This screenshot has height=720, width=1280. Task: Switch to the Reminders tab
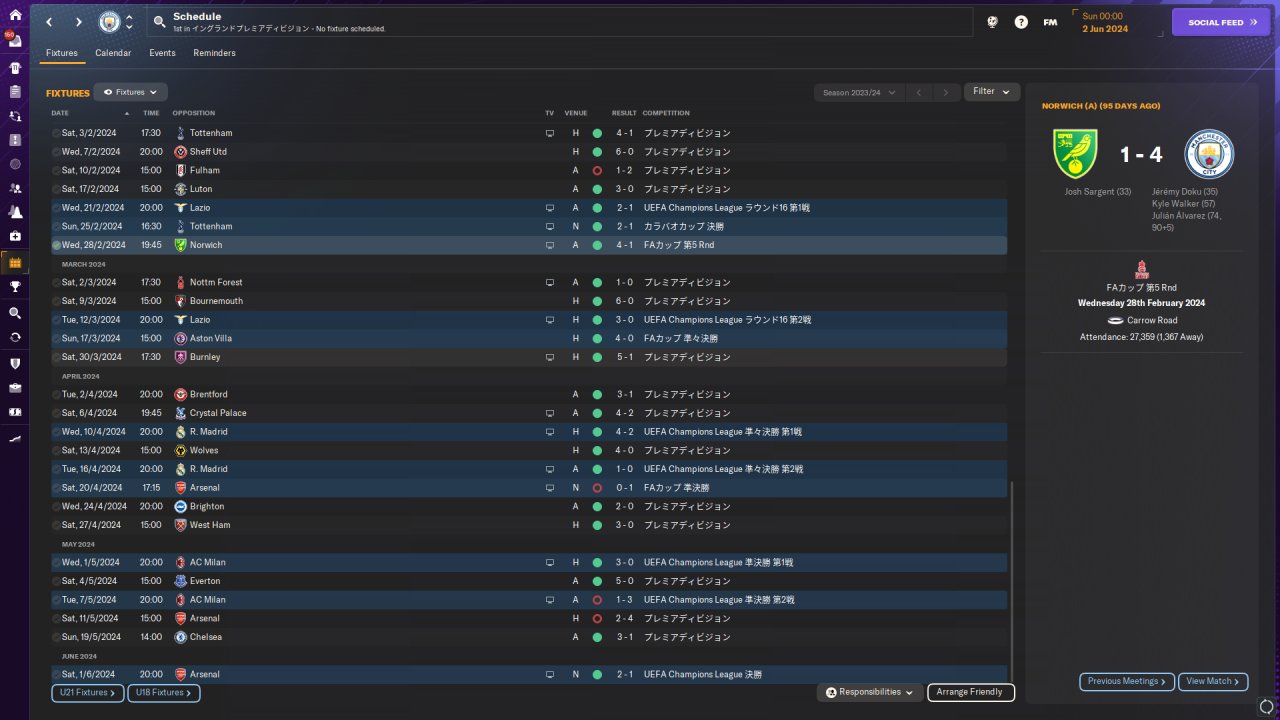coord(215,53)
